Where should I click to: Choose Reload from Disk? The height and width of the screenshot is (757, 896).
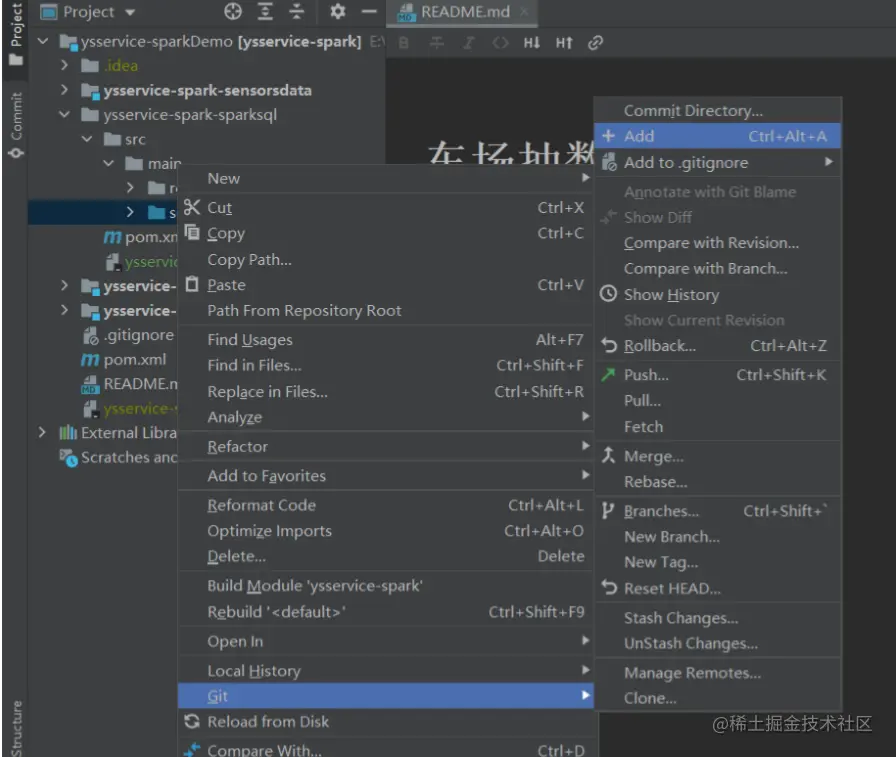click(386, 722)
